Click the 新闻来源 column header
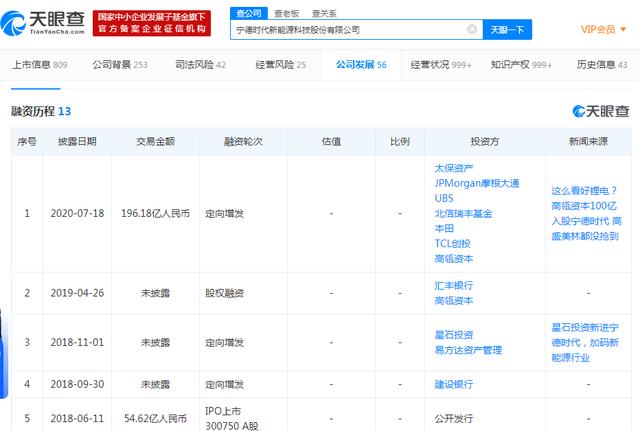The width and height of the screenshot is (640, 431). click(588, 142)
